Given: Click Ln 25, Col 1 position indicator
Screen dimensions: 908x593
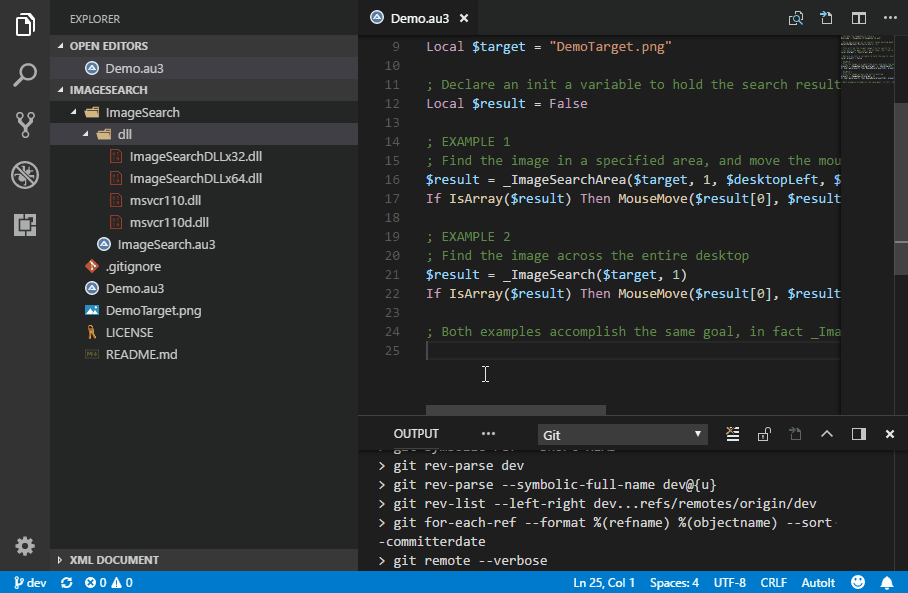Looking at the screenshot, I should [x=604, y=583].
